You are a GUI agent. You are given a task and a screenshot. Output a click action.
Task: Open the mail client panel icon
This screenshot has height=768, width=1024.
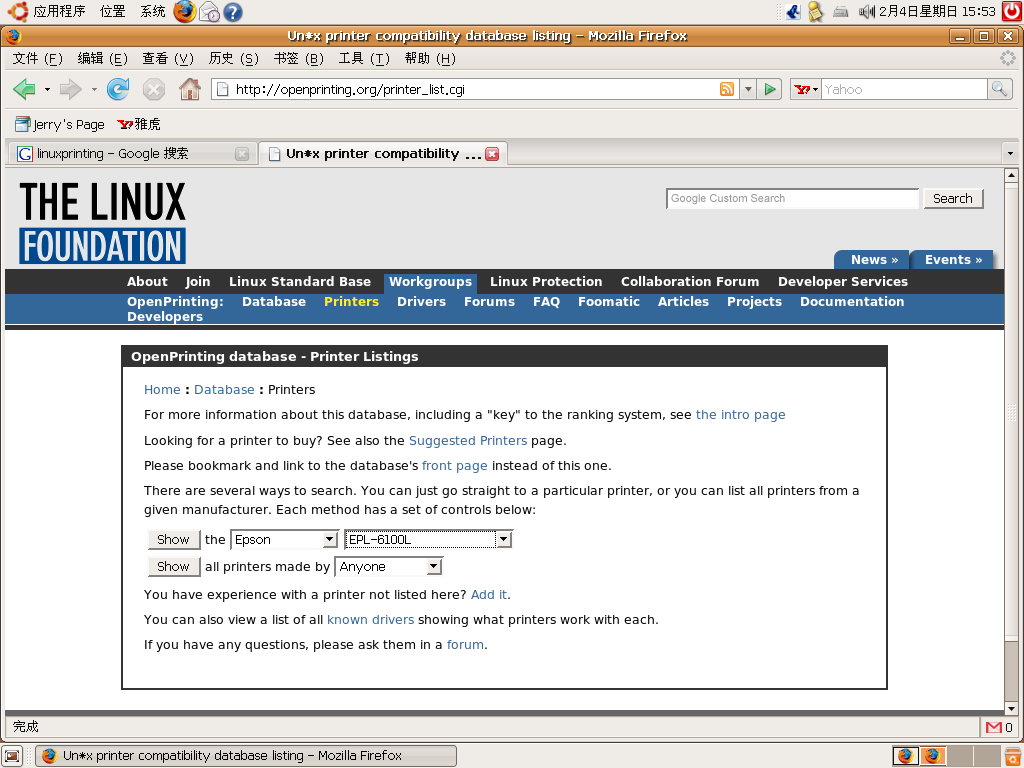209,12
